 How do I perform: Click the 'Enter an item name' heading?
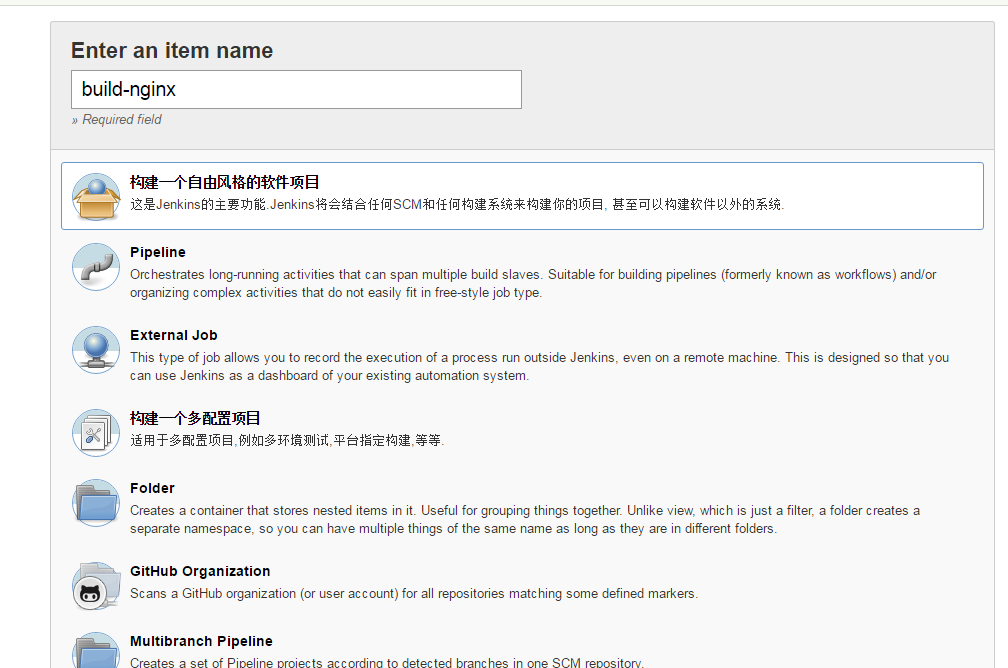pos(172,50)
